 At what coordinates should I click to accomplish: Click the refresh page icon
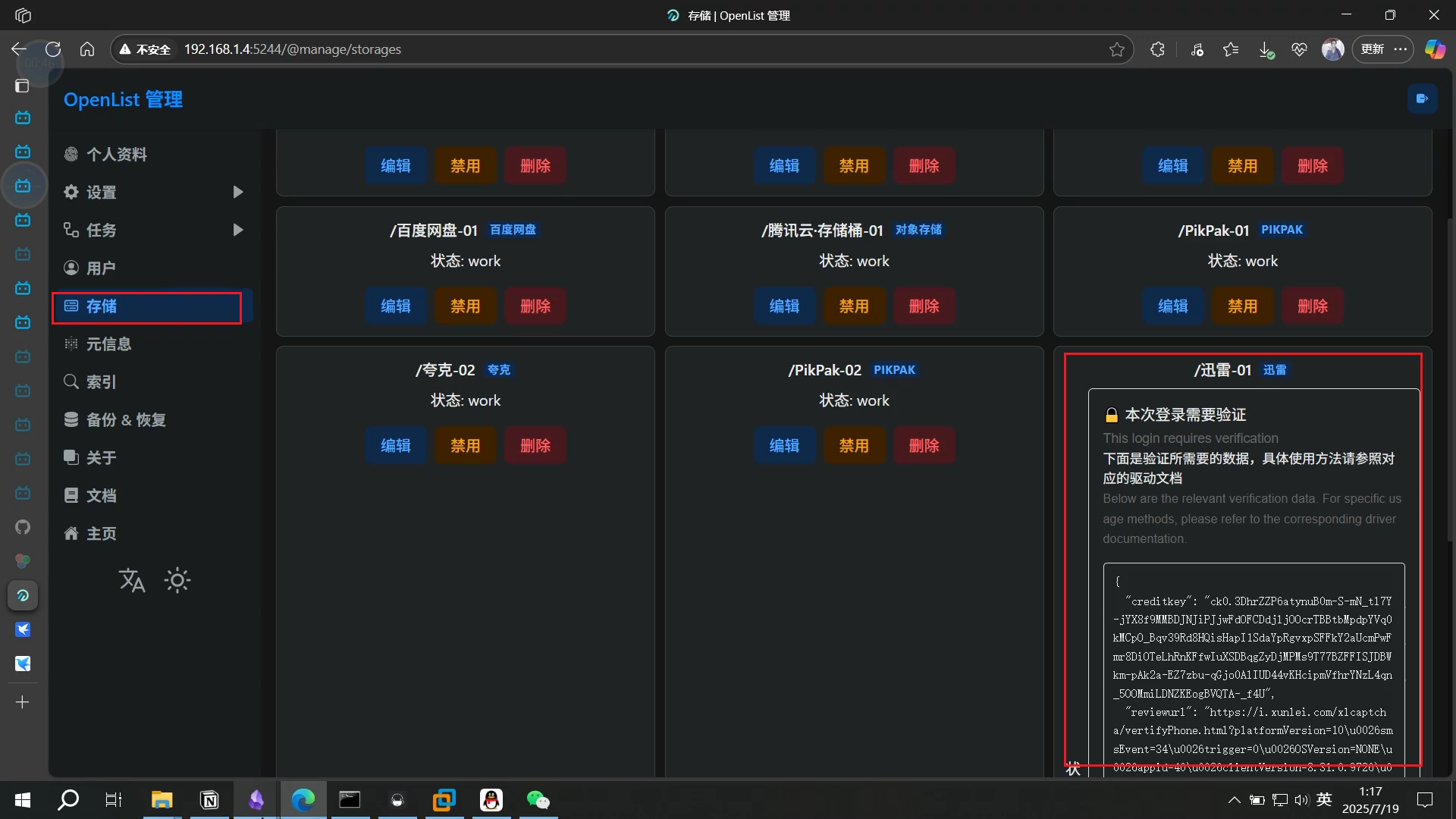point(53,49)
